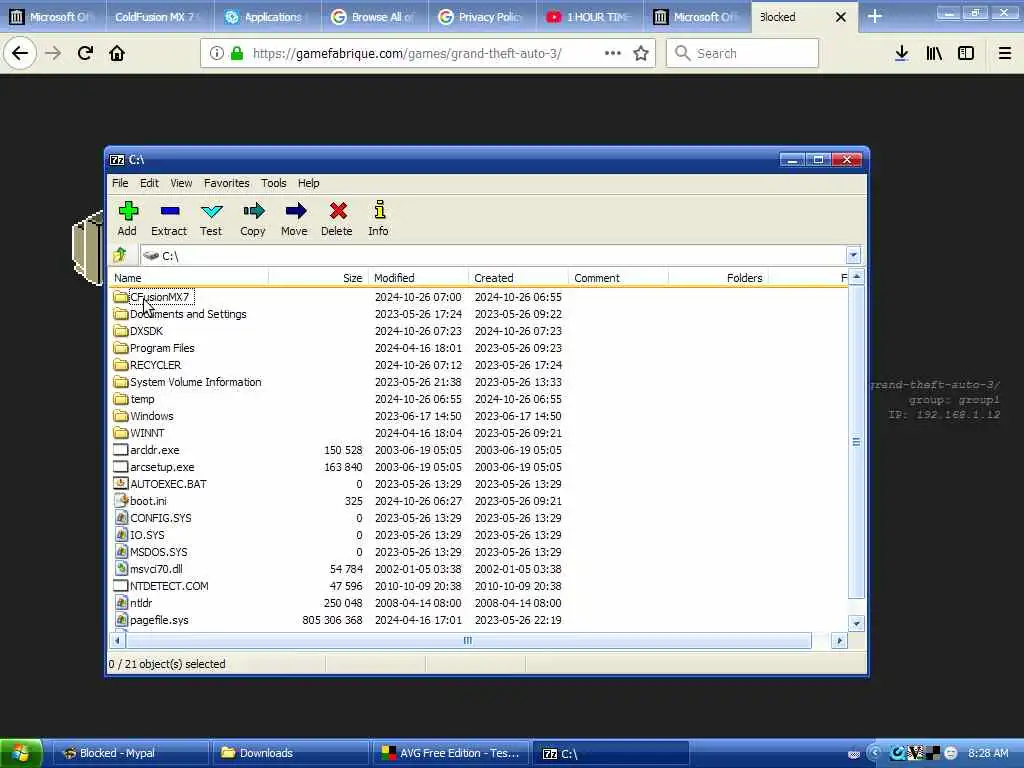The width and height of the screenshot is (1024, 768).
Task: Select the CFusionMX7 folder icon
Action: [121, 297]
